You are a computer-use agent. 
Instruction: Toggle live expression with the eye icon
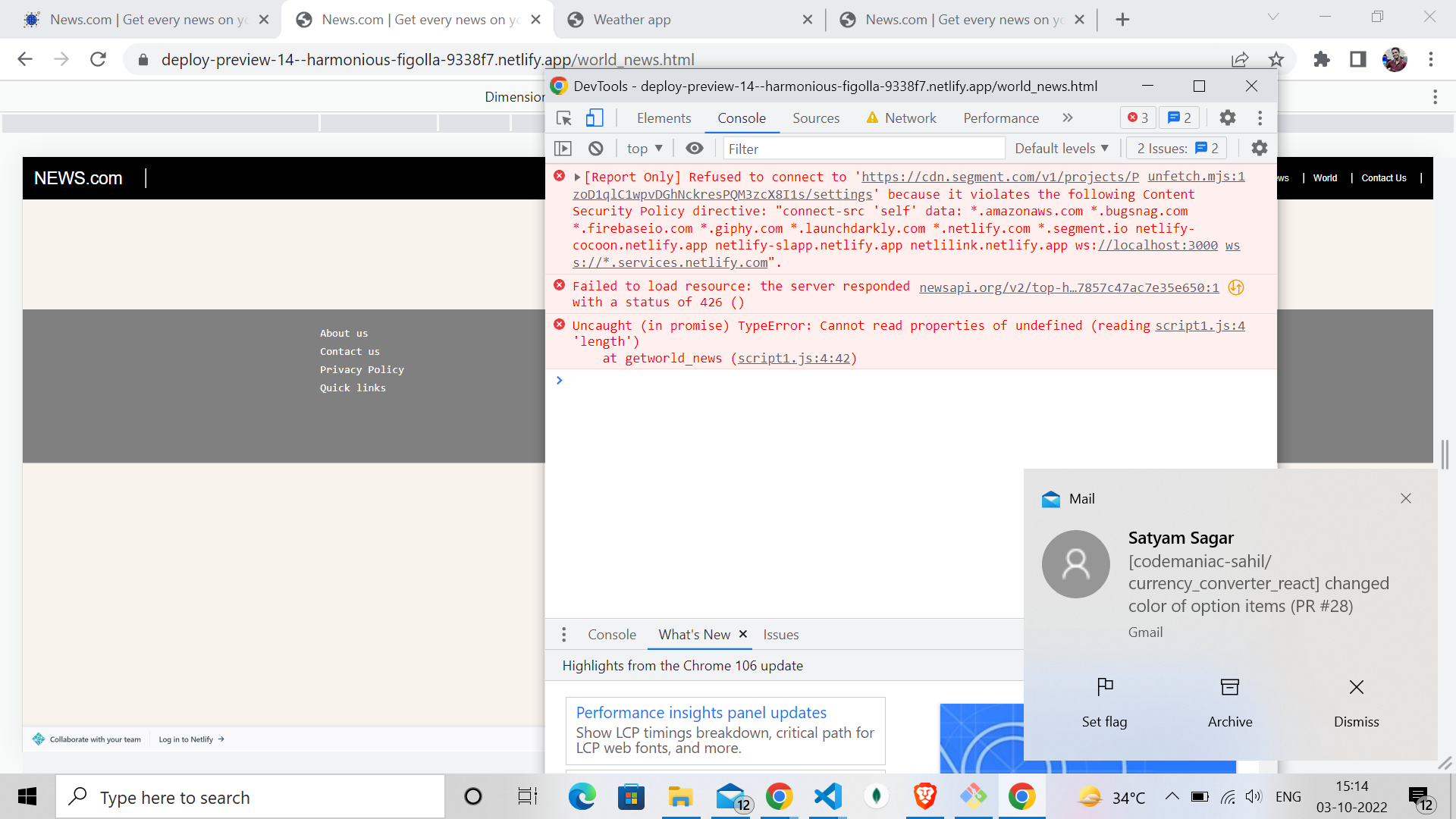click(695, 148)
